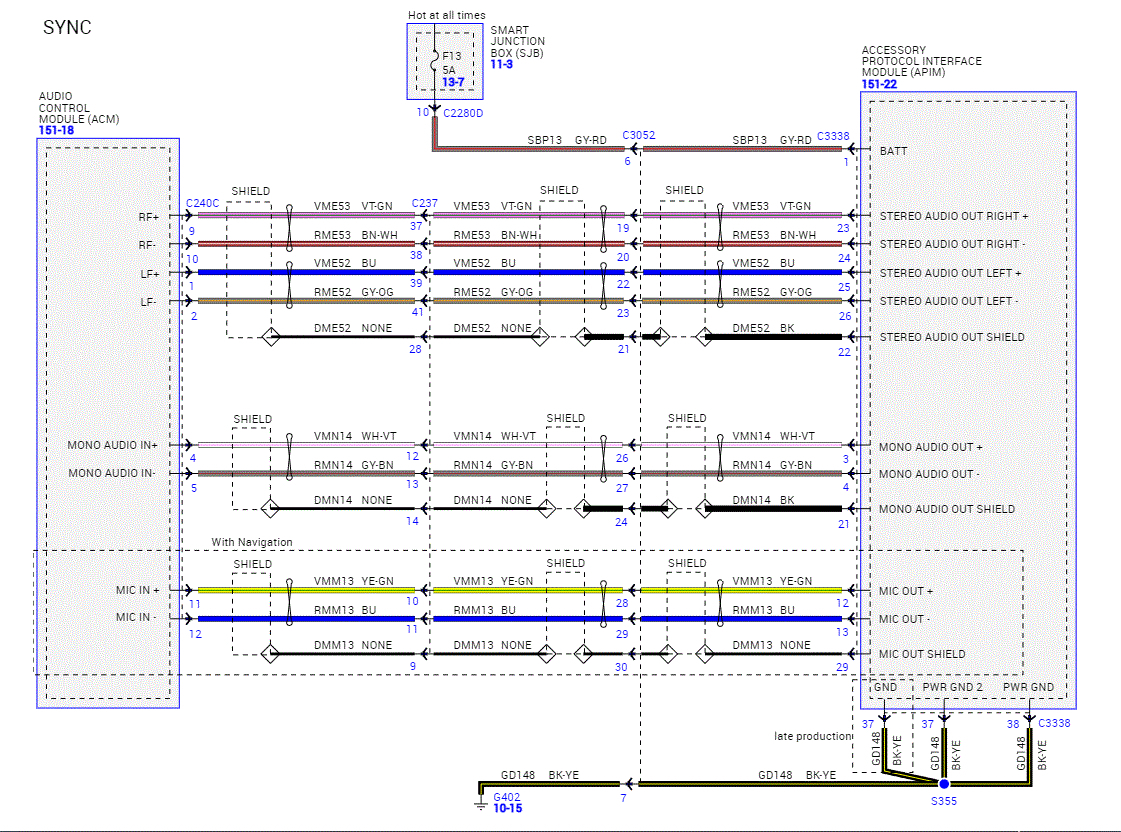Click the RF+ pin label

(x=149, y=217)
